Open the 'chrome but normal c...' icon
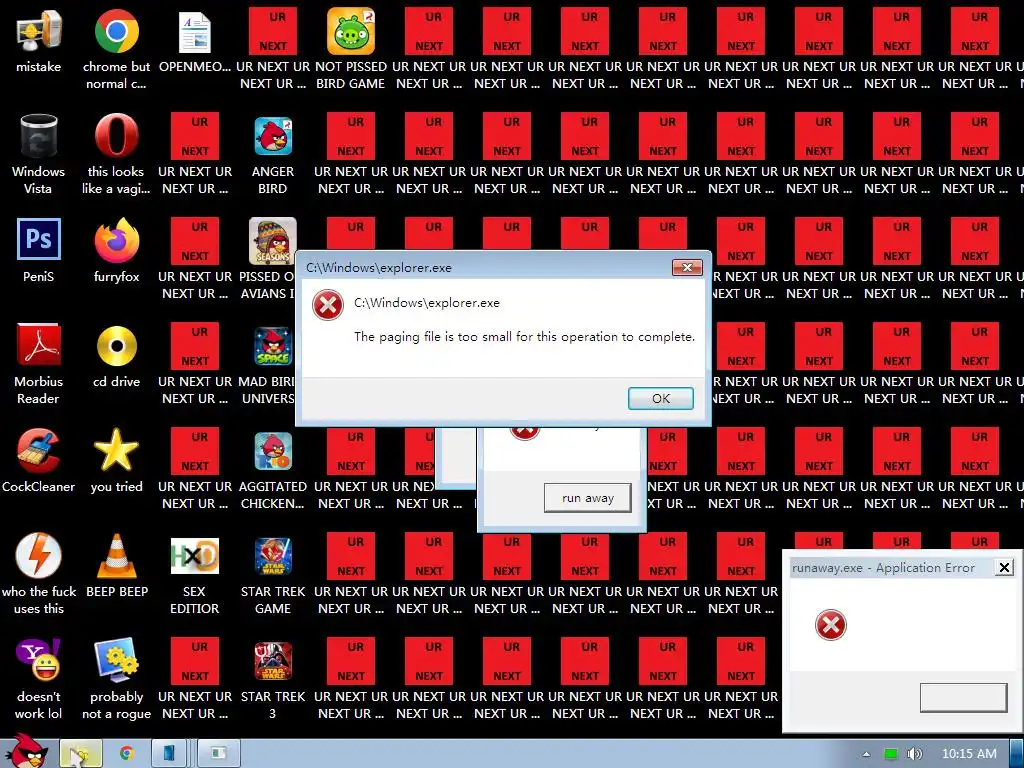The height and width of the screenshot is (768, 1024). pyautogui.click(x=116, y=31)
